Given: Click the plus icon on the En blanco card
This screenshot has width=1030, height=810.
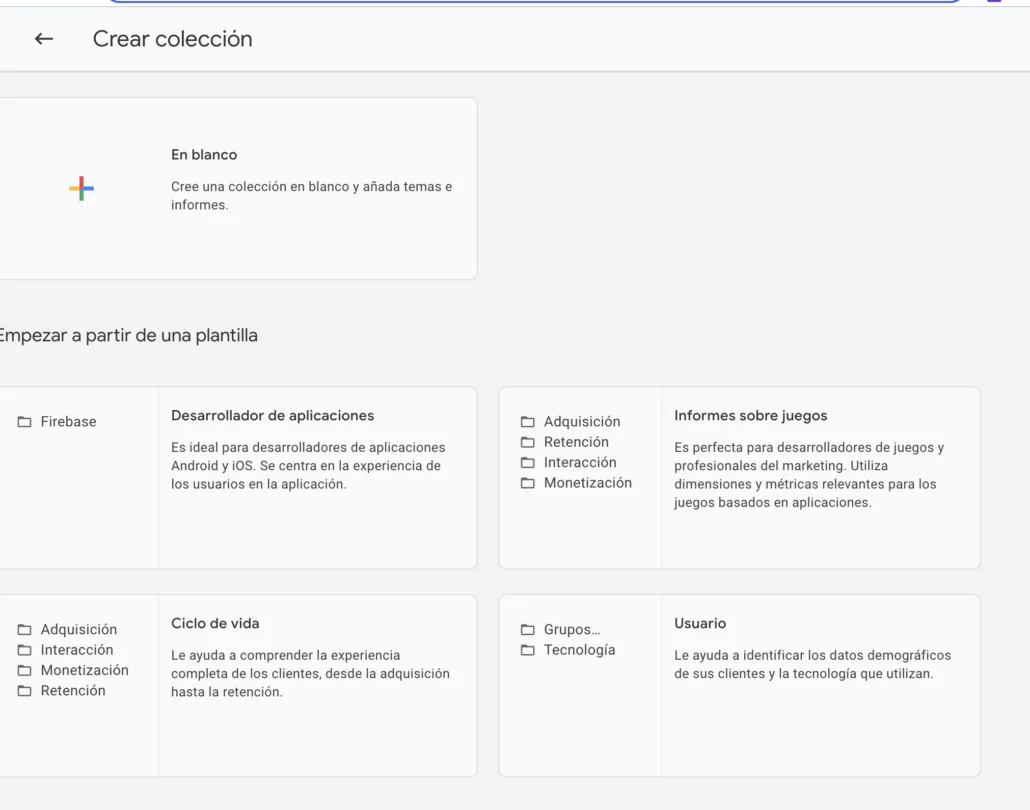Looking at the screenshot, I should (x=81, y=188).
